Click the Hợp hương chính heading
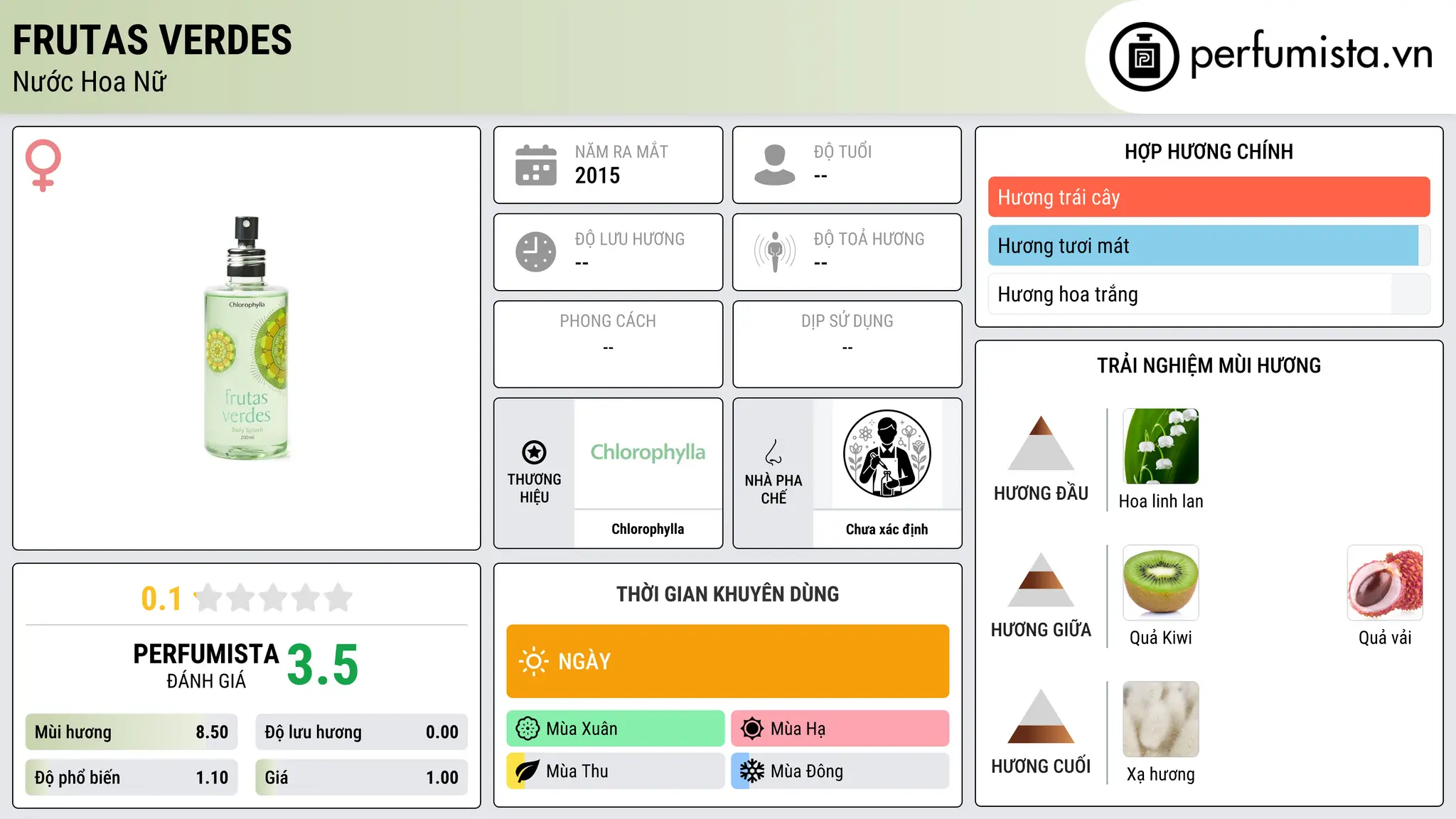The image size is (1456, 819). 1209,151
